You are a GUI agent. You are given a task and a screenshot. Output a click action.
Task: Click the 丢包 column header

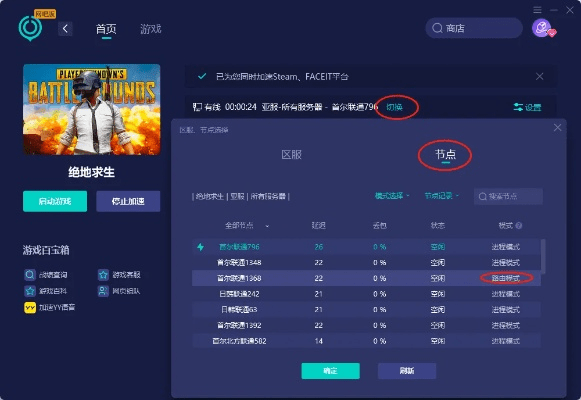click(x=379, y=225)
